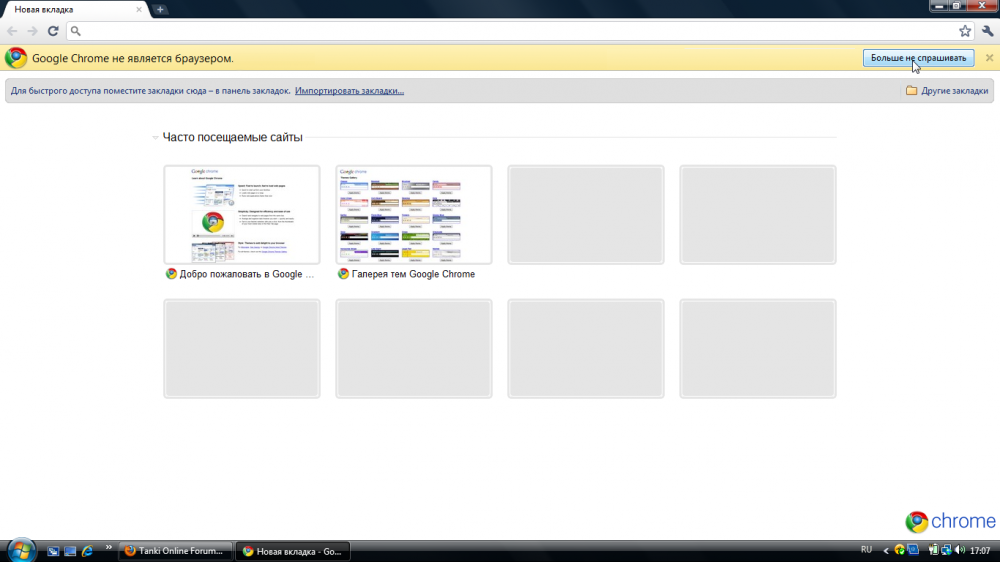This screenshot has width=1000, height=562.
Task: Open the Chrome wrench settings menu
Action: (988, 31)
